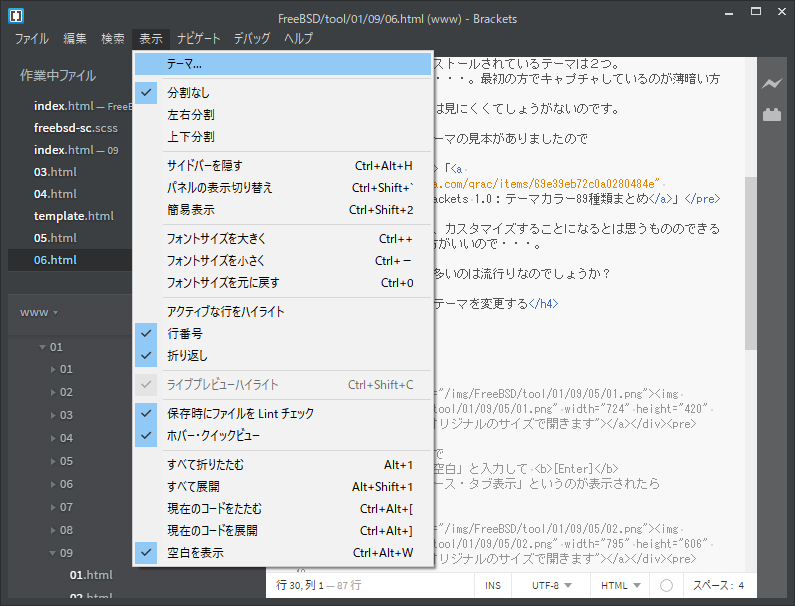Image resolution: width=795 pixels, height=606 pixels.
Task: Open UTF-8 encoding dropdown
Action: click(x=551, y=586)
